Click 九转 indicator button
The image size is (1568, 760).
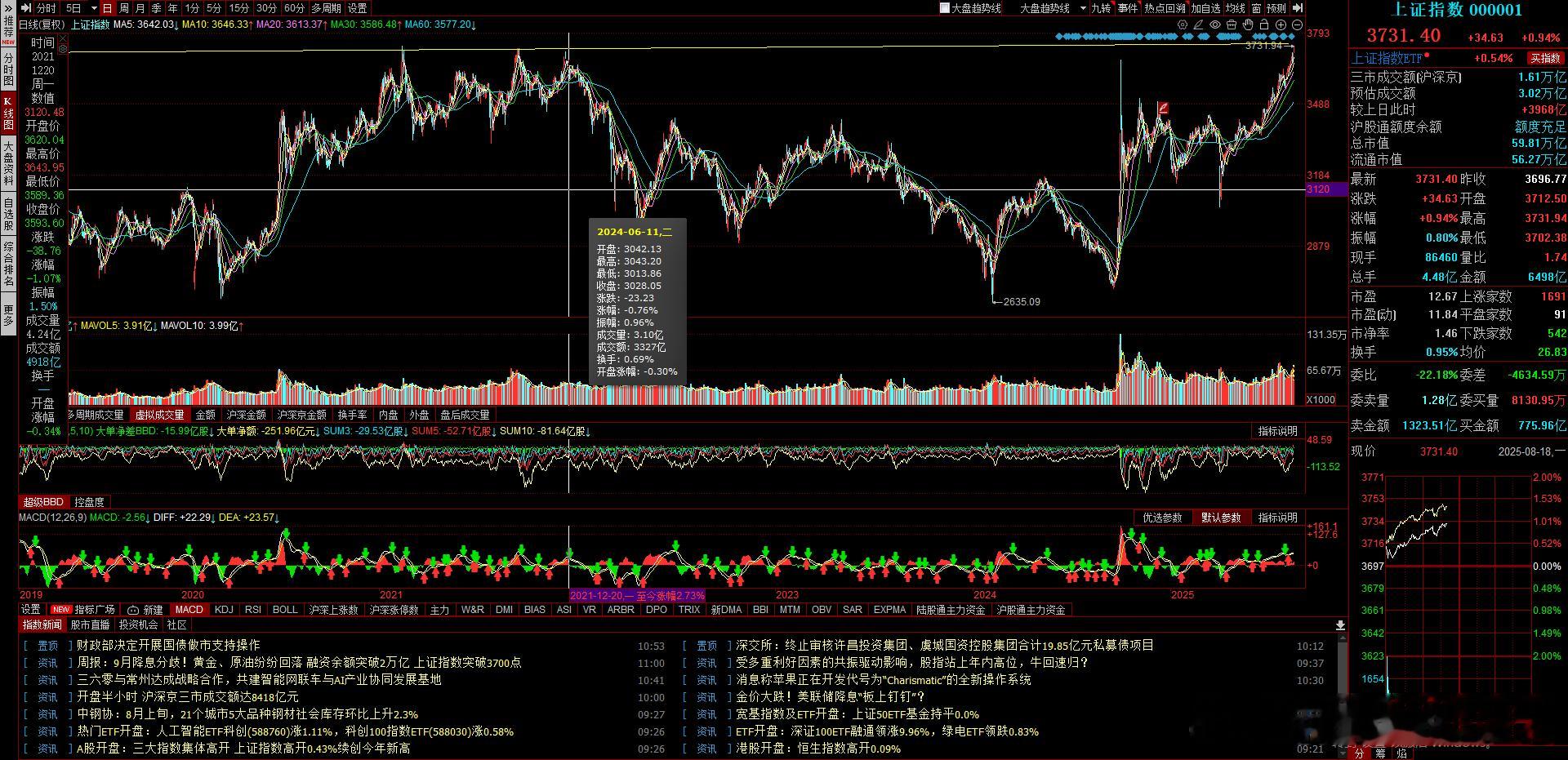tap(1101, 8)
